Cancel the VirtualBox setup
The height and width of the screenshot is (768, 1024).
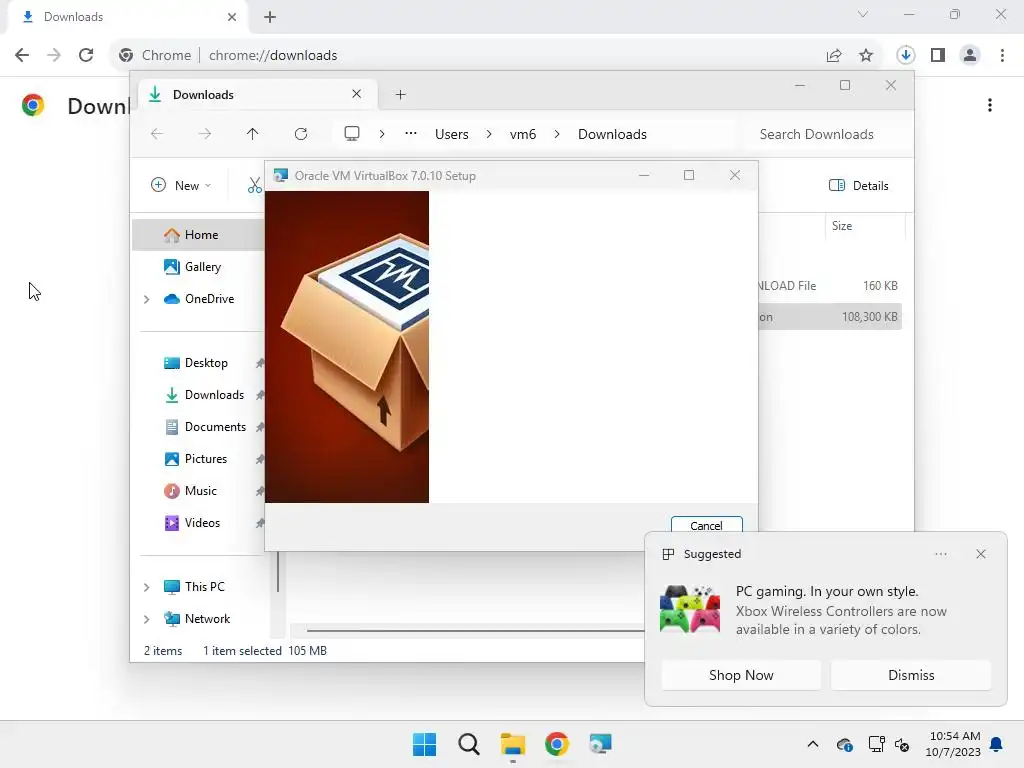click(x=706, y=526)
